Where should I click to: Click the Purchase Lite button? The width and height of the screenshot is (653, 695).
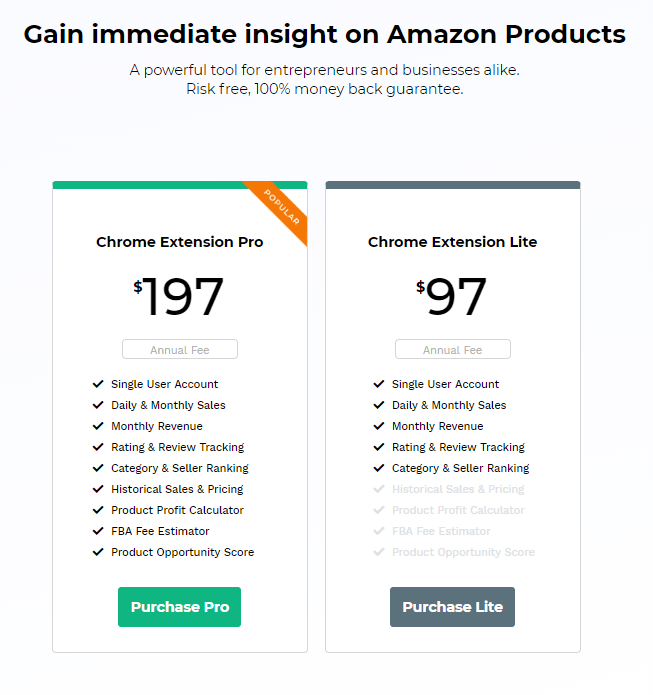pos(453,607)
